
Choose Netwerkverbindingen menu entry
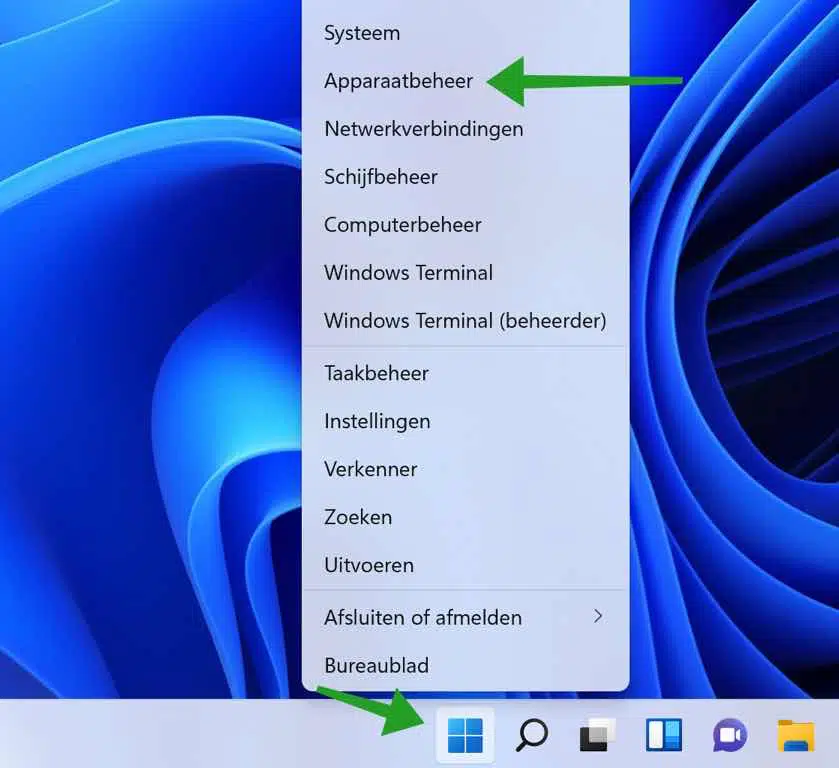point(466,129)
